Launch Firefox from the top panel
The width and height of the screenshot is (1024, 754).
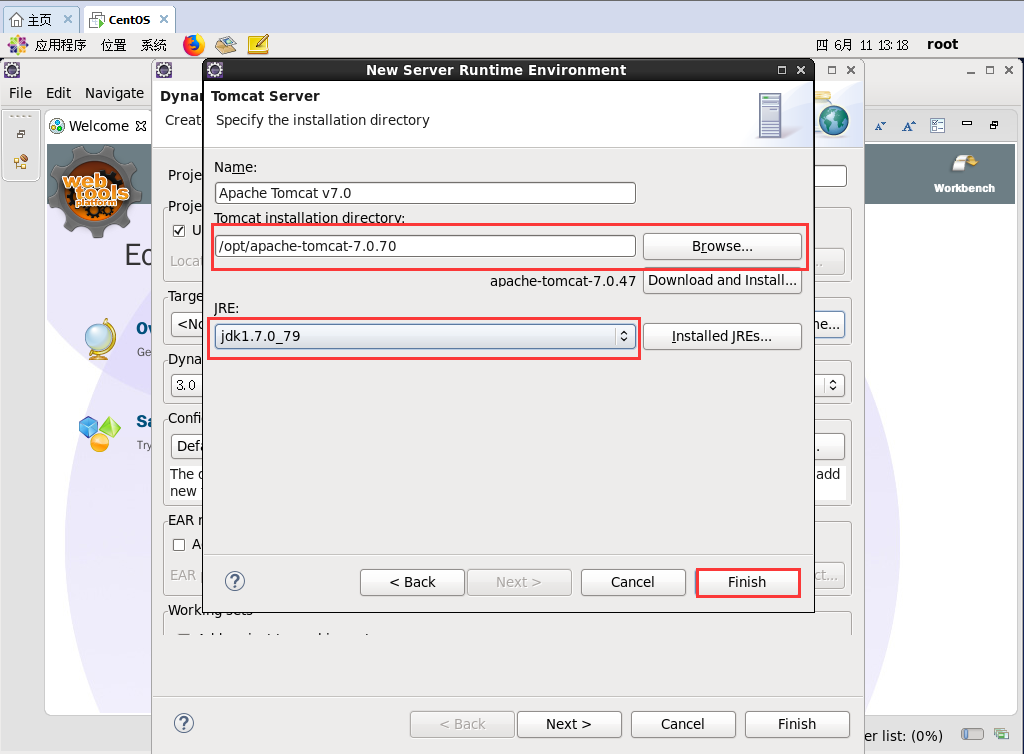193,45
